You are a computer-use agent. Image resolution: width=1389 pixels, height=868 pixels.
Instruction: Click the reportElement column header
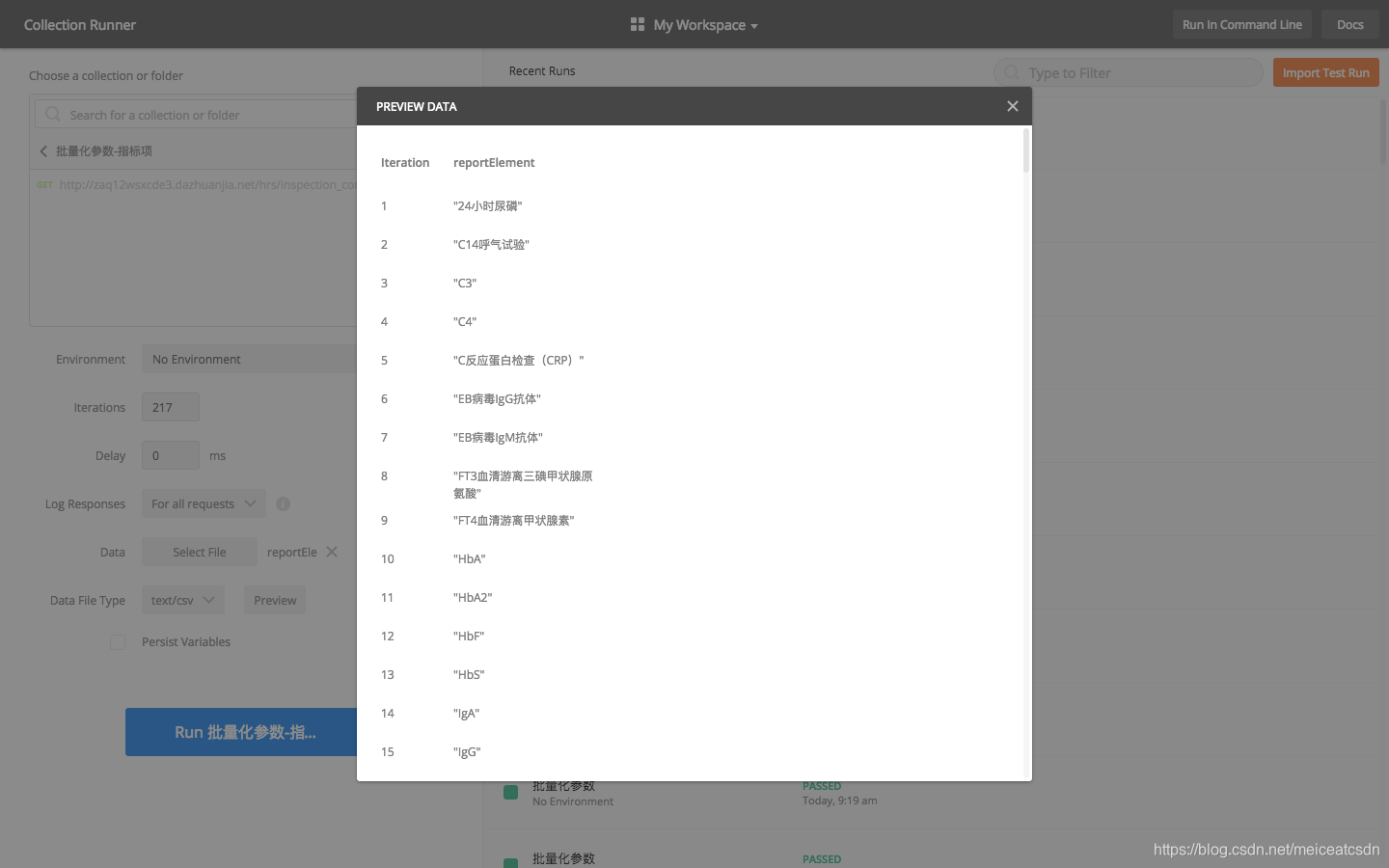point(494,162)
